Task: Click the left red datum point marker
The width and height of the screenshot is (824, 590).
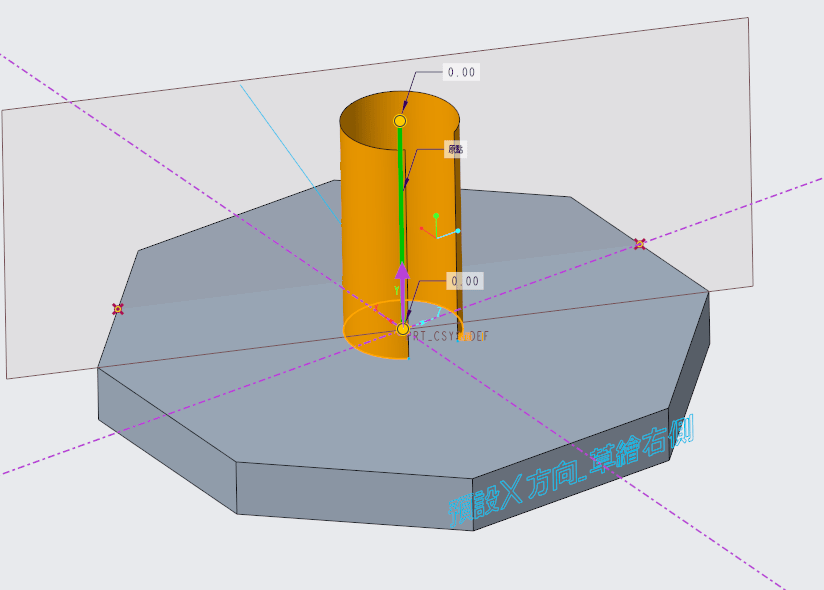Action: (118, 309)
